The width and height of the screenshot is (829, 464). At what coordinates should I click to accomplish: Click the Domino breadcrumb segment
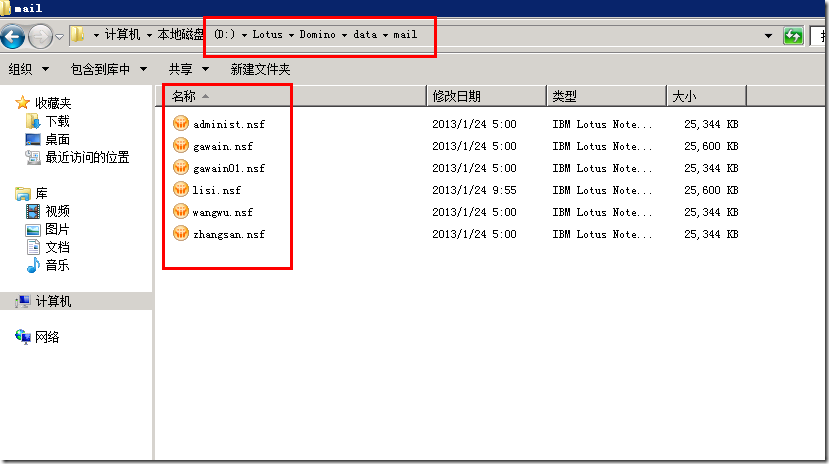[x=317, y=34]
